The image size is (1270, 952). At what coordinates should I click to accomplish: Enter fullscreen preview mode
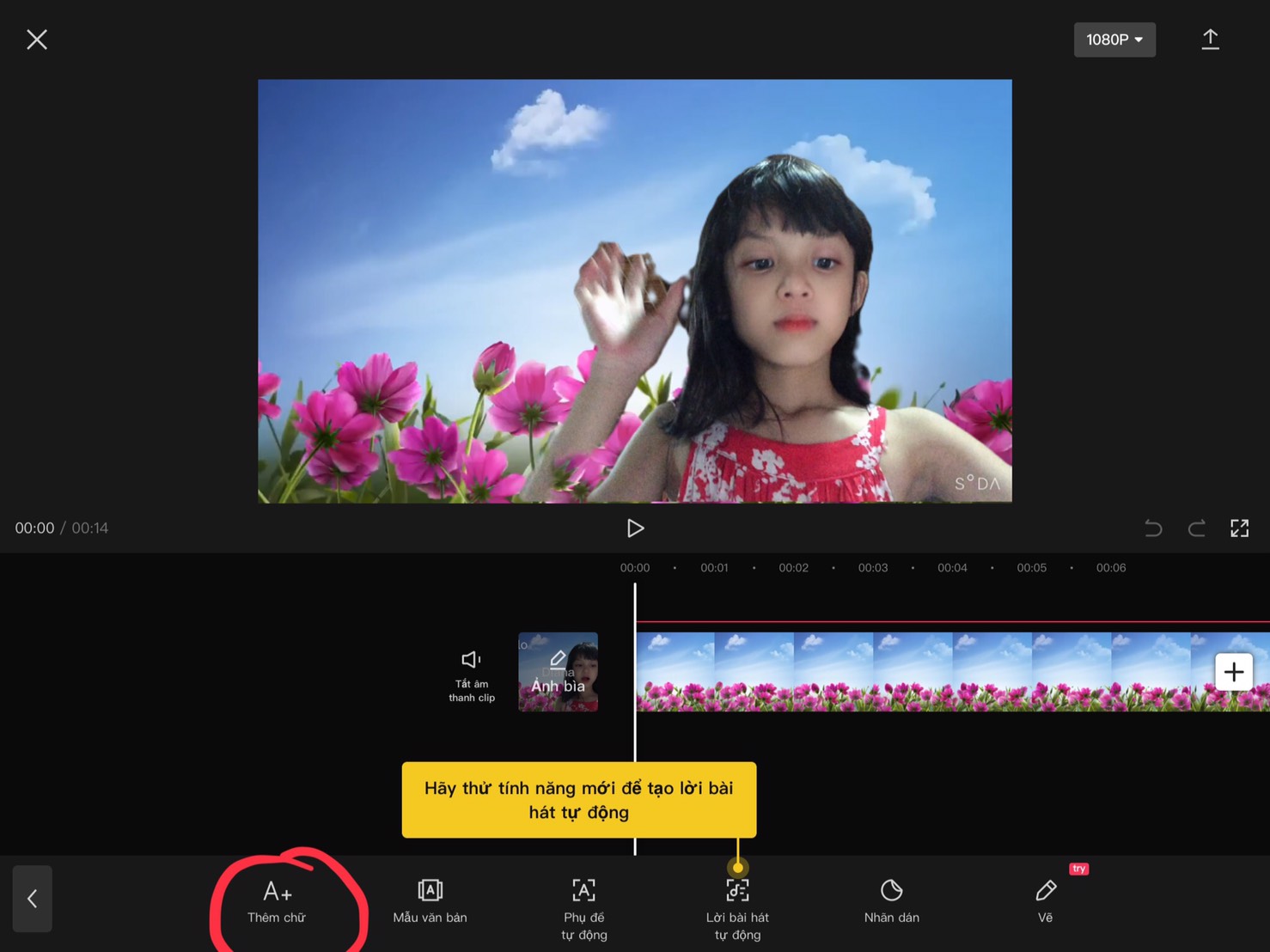1239,528
